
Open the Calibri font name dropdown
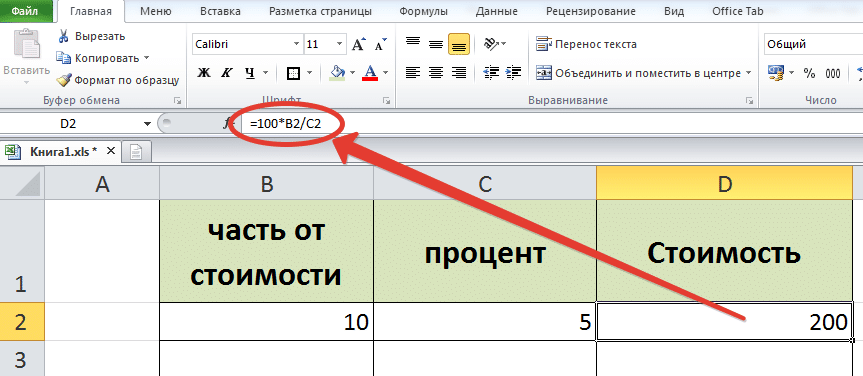(297, 45)
